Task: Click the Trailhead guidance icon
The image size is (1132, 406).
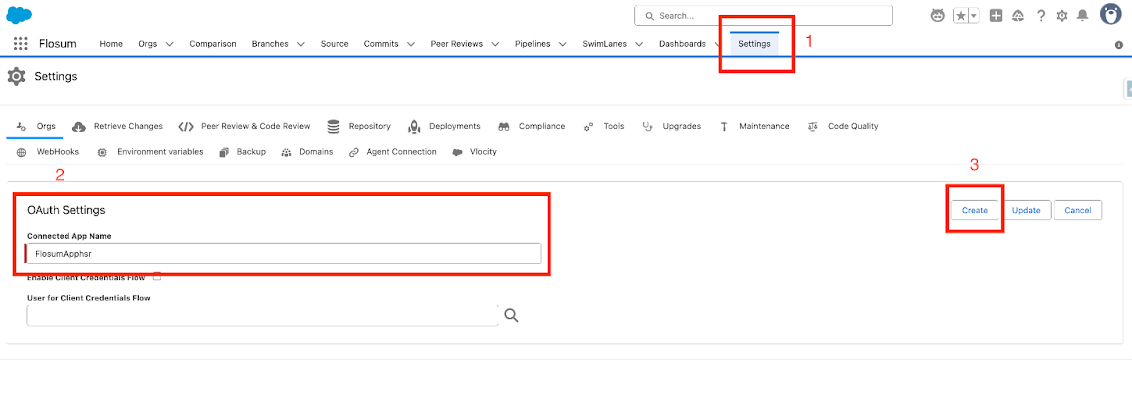Action: tap(1019, 15)
